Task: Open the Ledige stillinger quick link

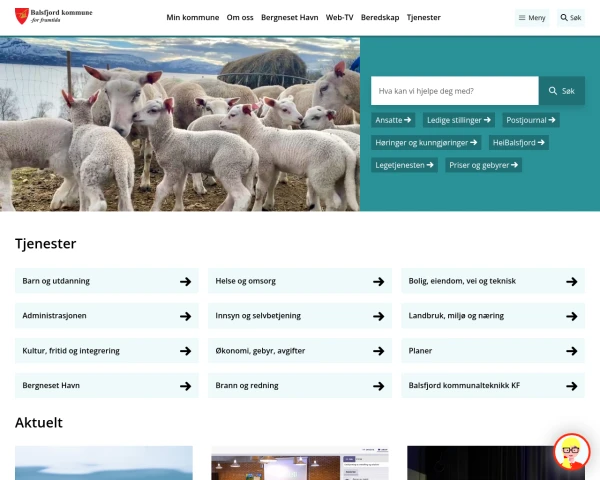Action: (459, 120)
